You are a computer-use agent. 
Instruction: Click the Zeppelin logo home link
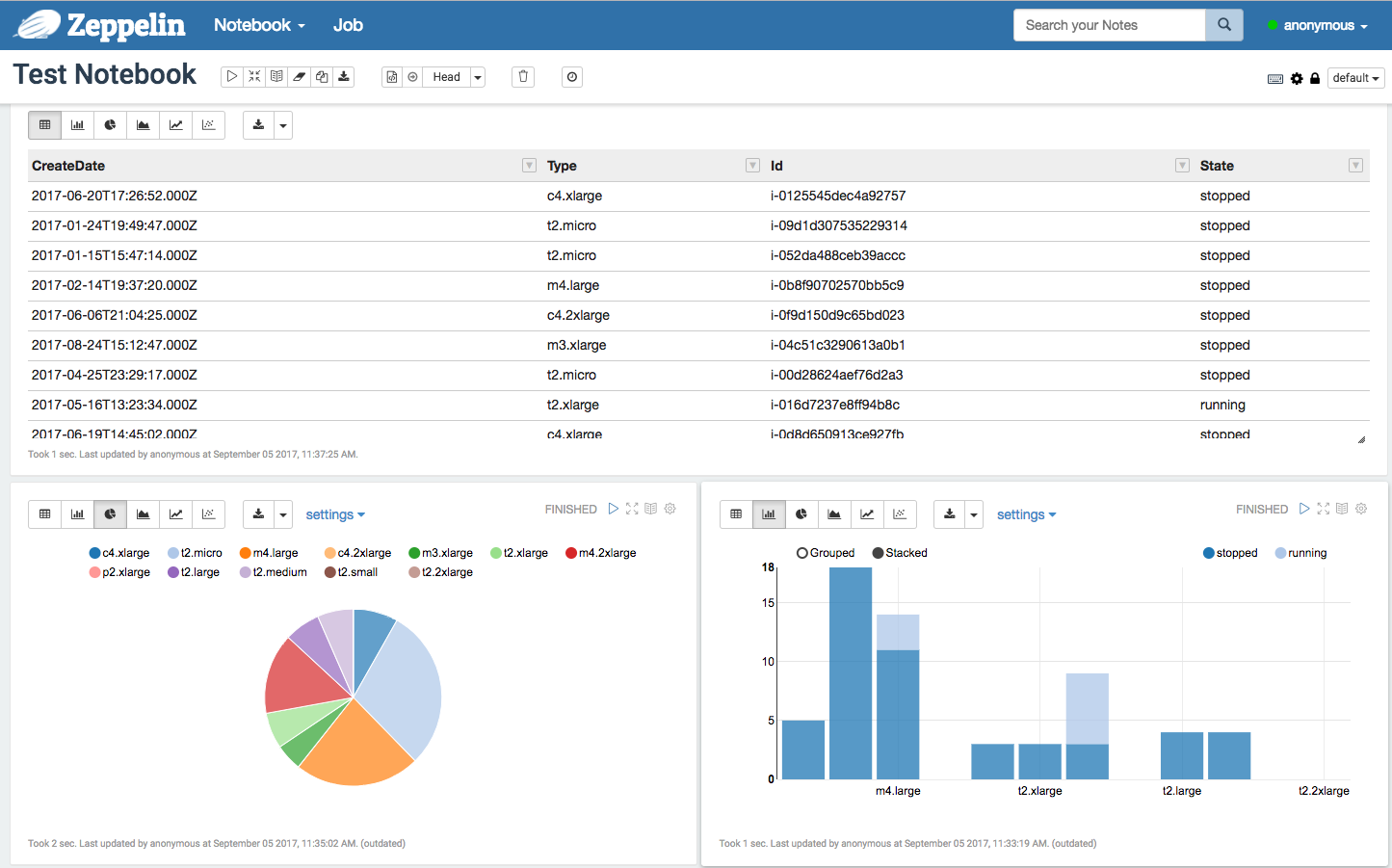pos(99,25)
